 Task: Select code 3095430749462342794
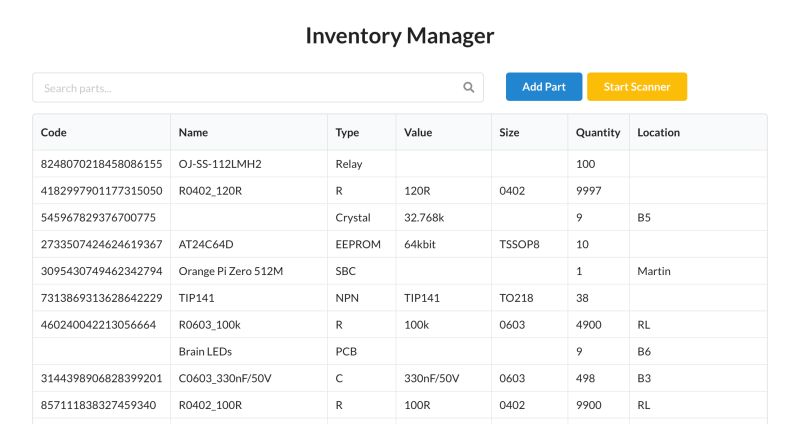(x=102, y=271)
